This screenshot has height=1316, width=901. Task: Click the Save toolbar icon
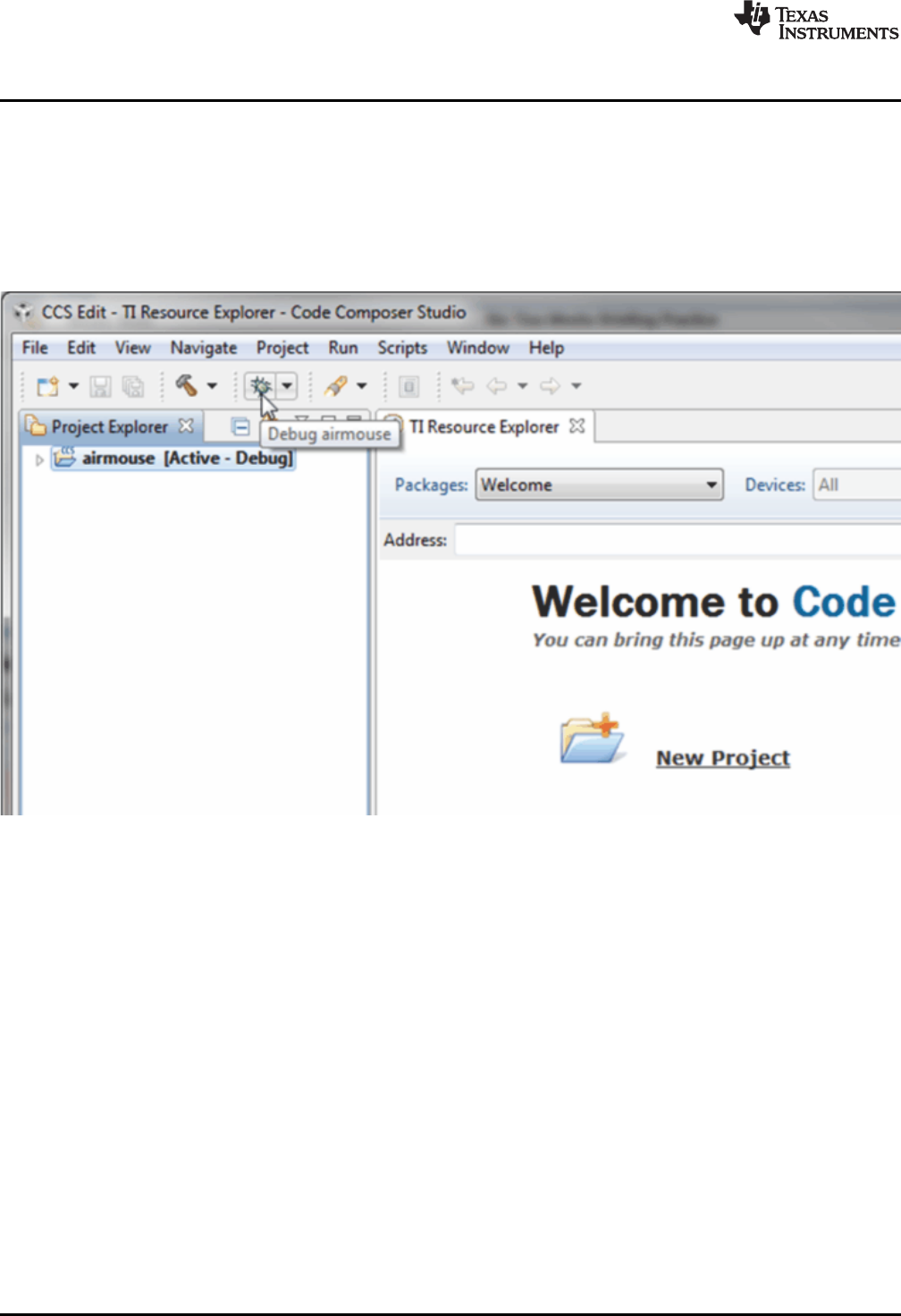click(100, 386)
